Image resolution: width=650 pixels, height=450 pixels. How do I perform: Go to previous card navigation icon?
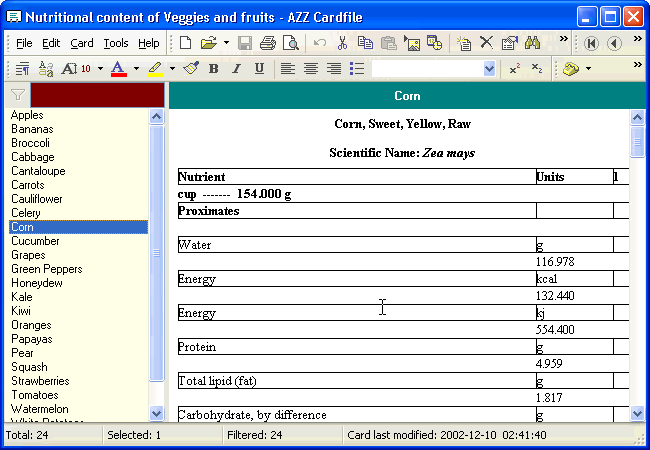point(614,43)
